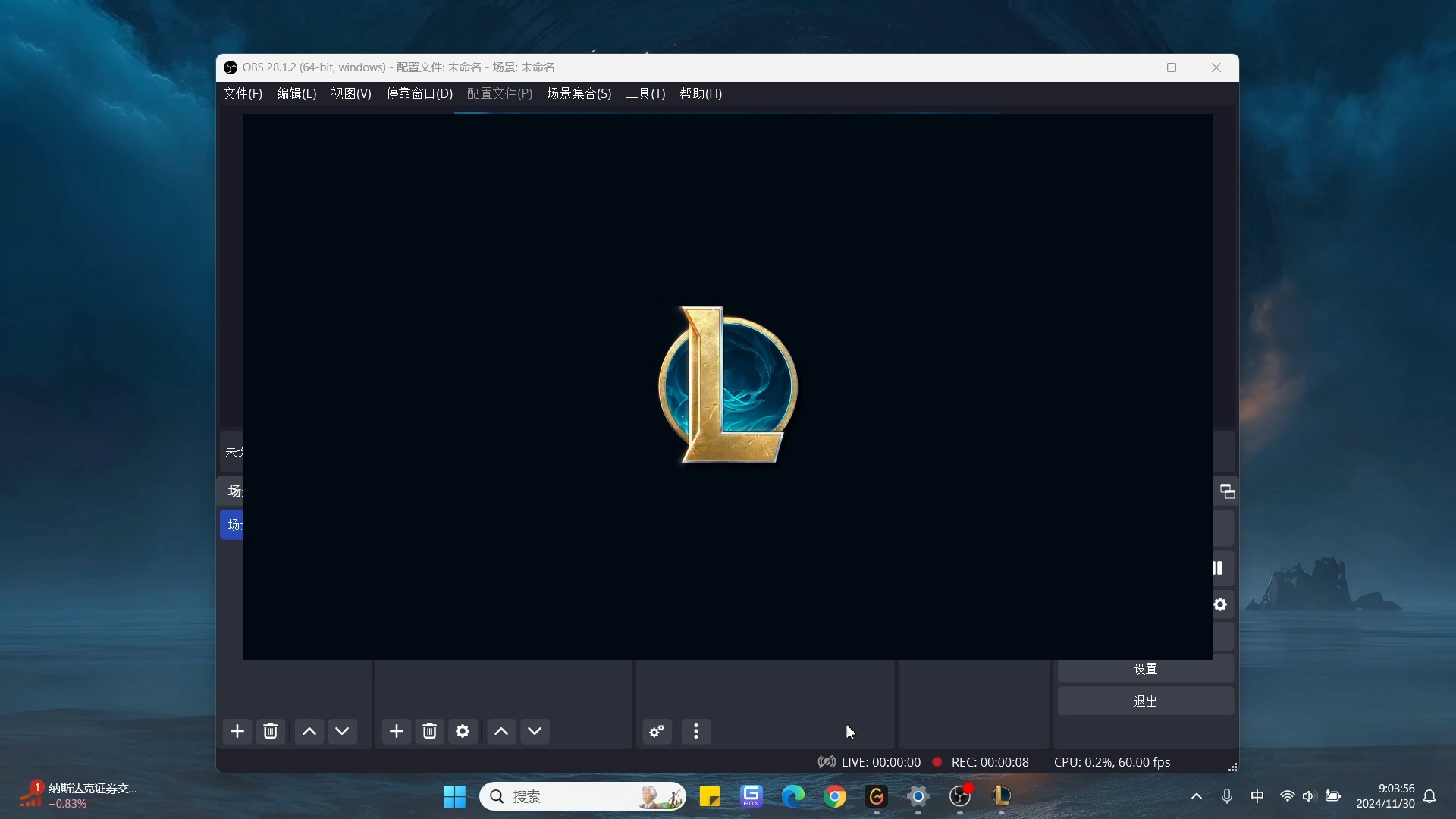Click the battery icon in the tray
This screenshot has width=1456, height=819.
point(1333,796)
